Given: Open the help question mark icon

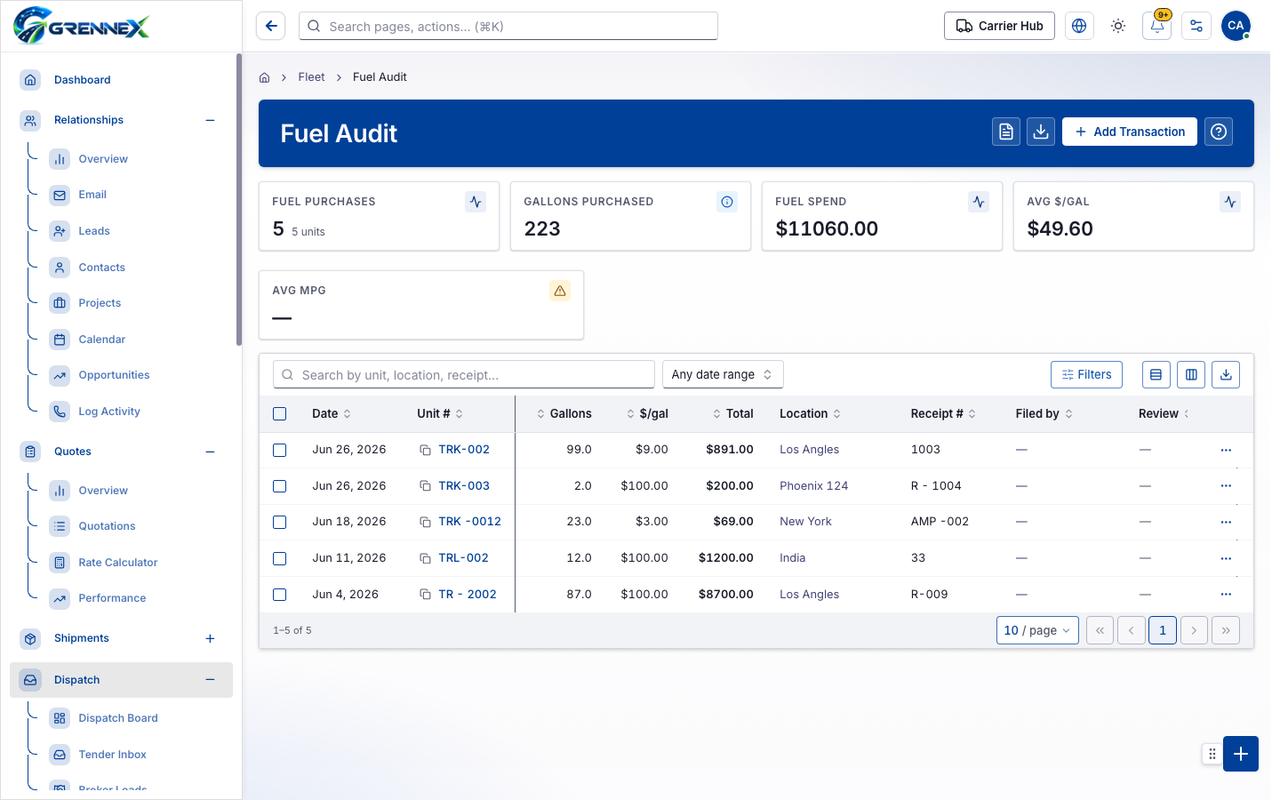Looking at the screenshot, I should tap(1218, 132).
